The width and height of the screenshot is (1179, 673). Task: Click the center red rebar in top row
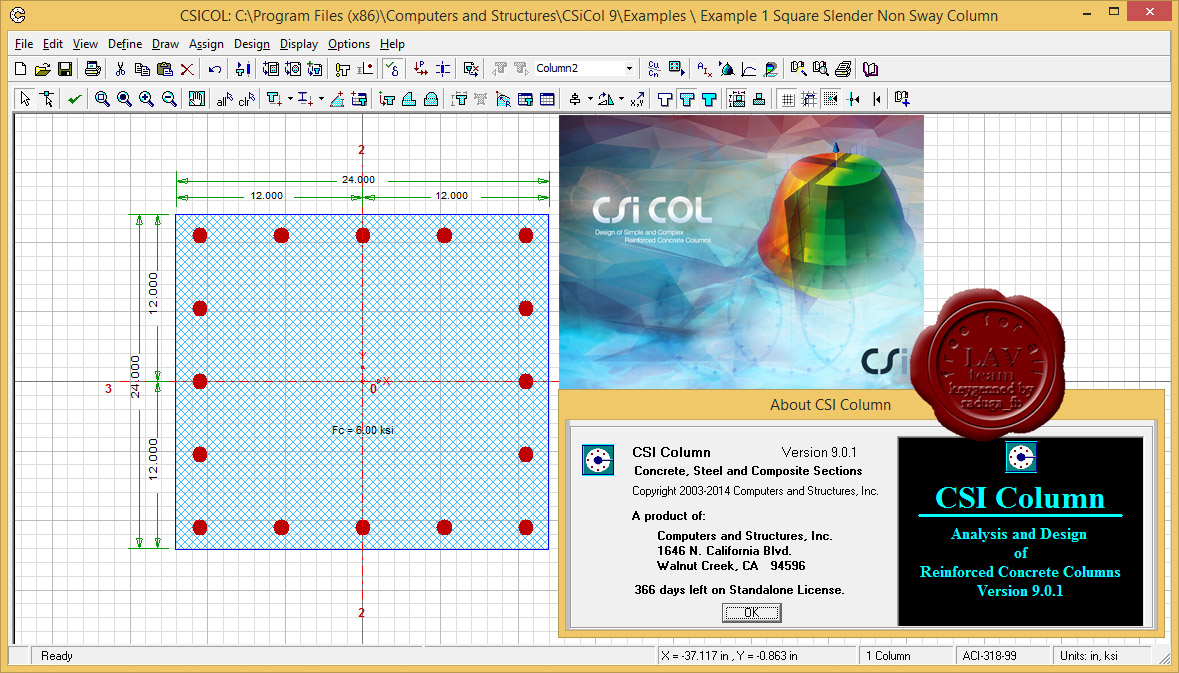pyautogui.click(x=362, y=235)
